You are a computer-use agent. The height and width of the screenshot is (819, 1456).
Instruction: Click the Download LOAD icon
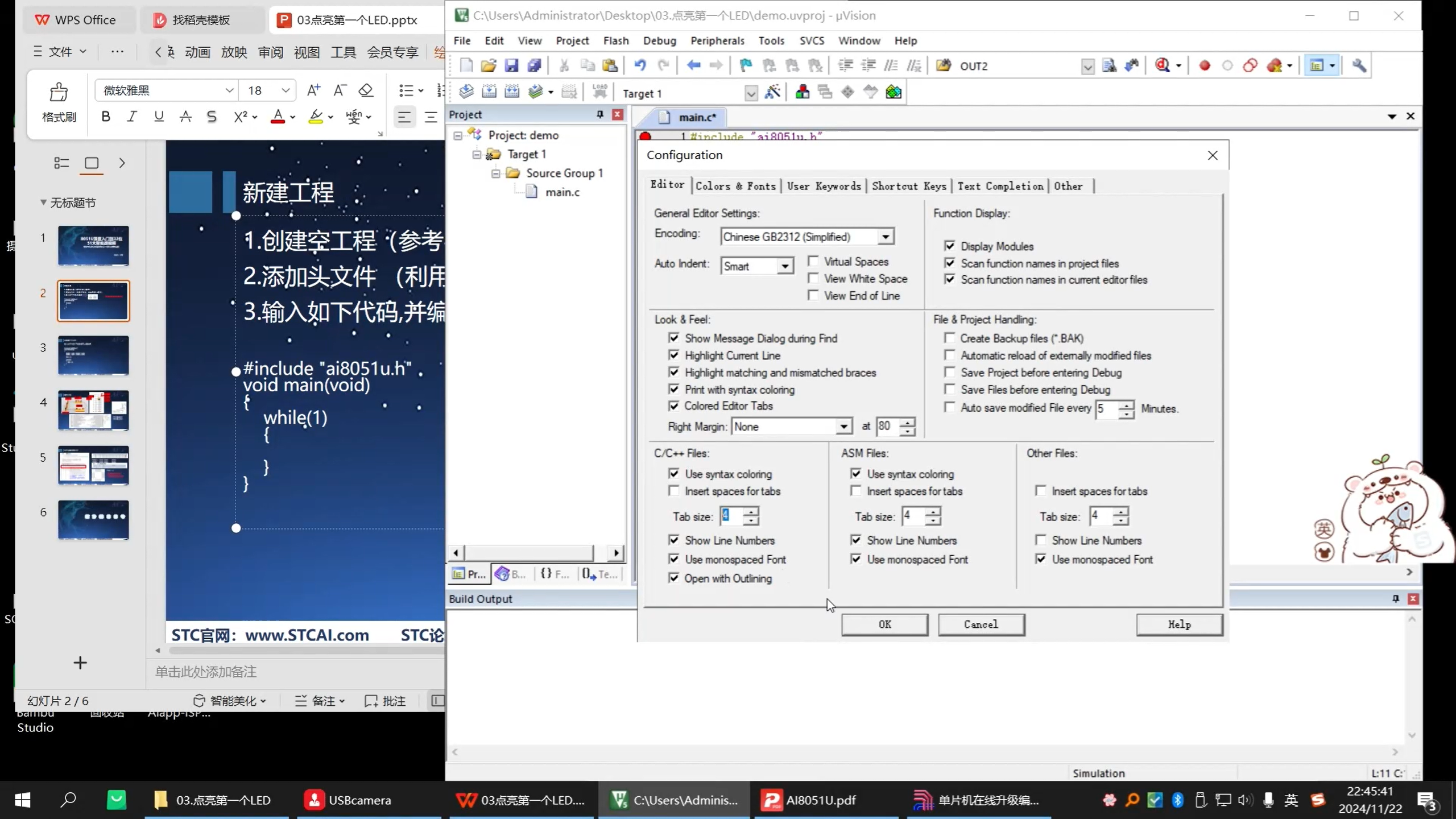point(599,92)
